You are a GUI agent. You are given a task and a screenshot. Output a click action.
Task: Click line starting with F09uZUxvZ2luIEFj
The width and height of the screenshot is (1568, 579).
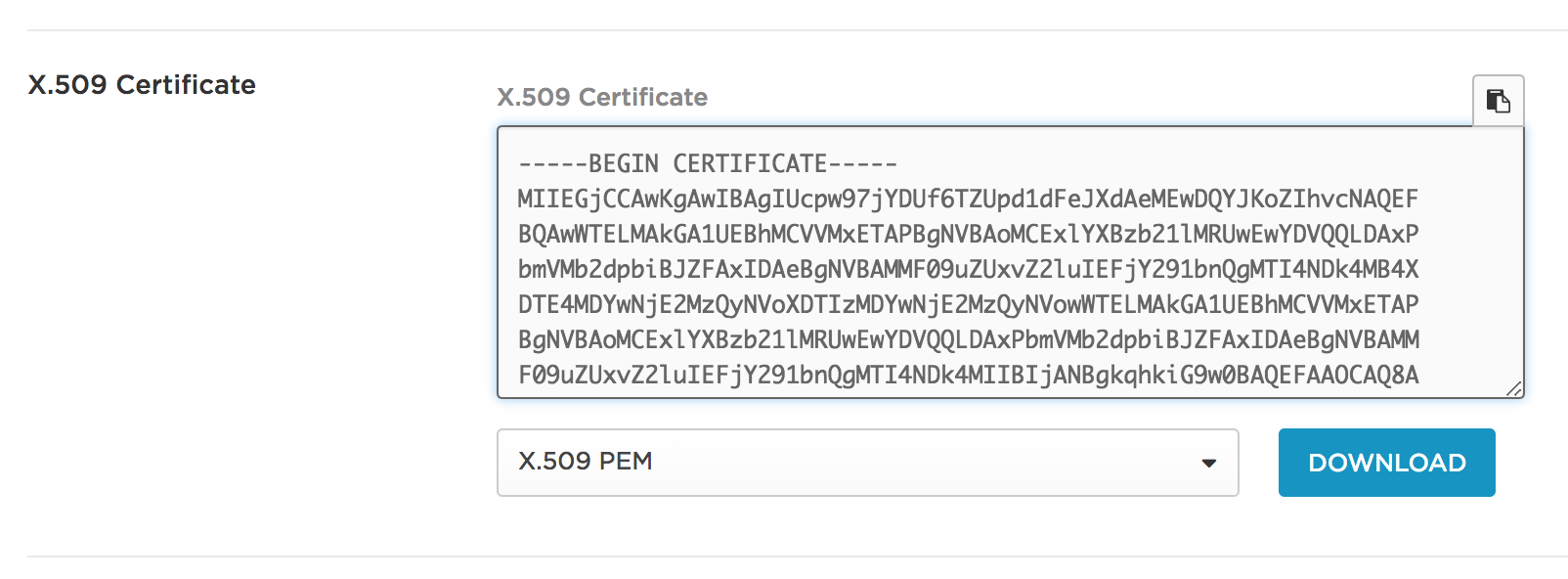point(968,375)
